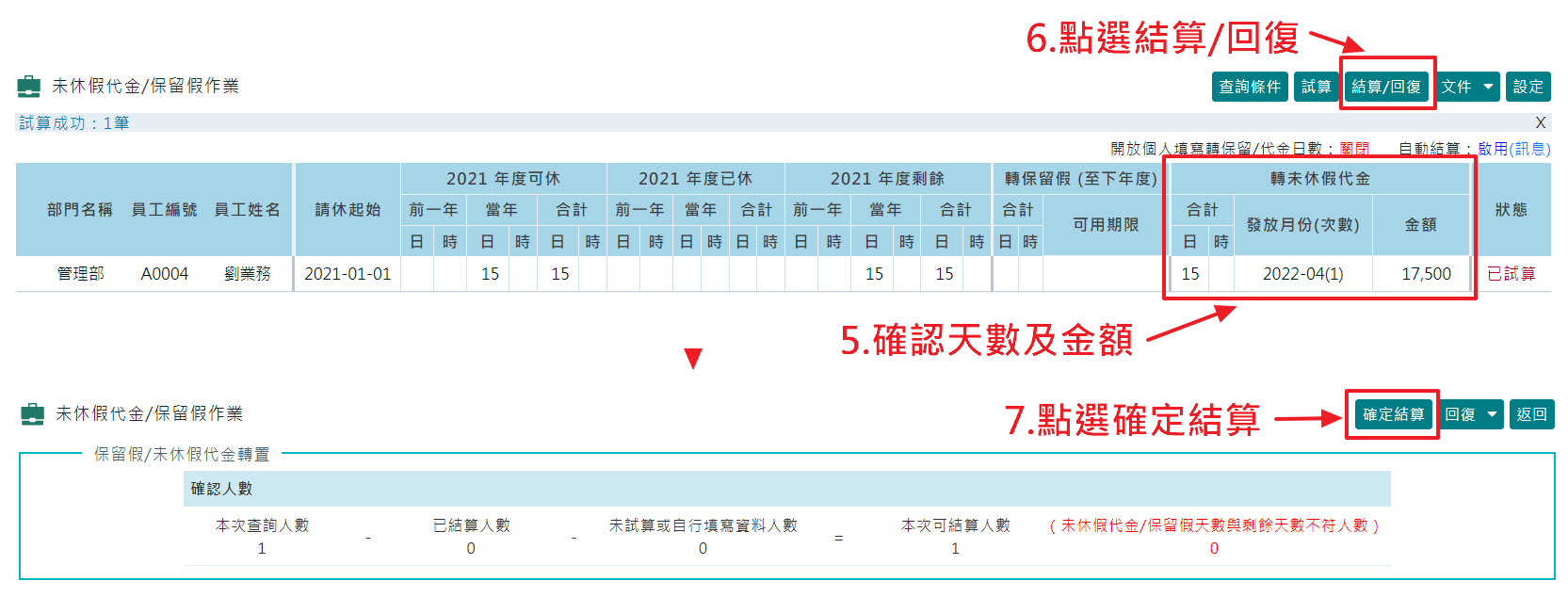Click the 已結算人數 label
1568x597 pixels.
[471, 525]
